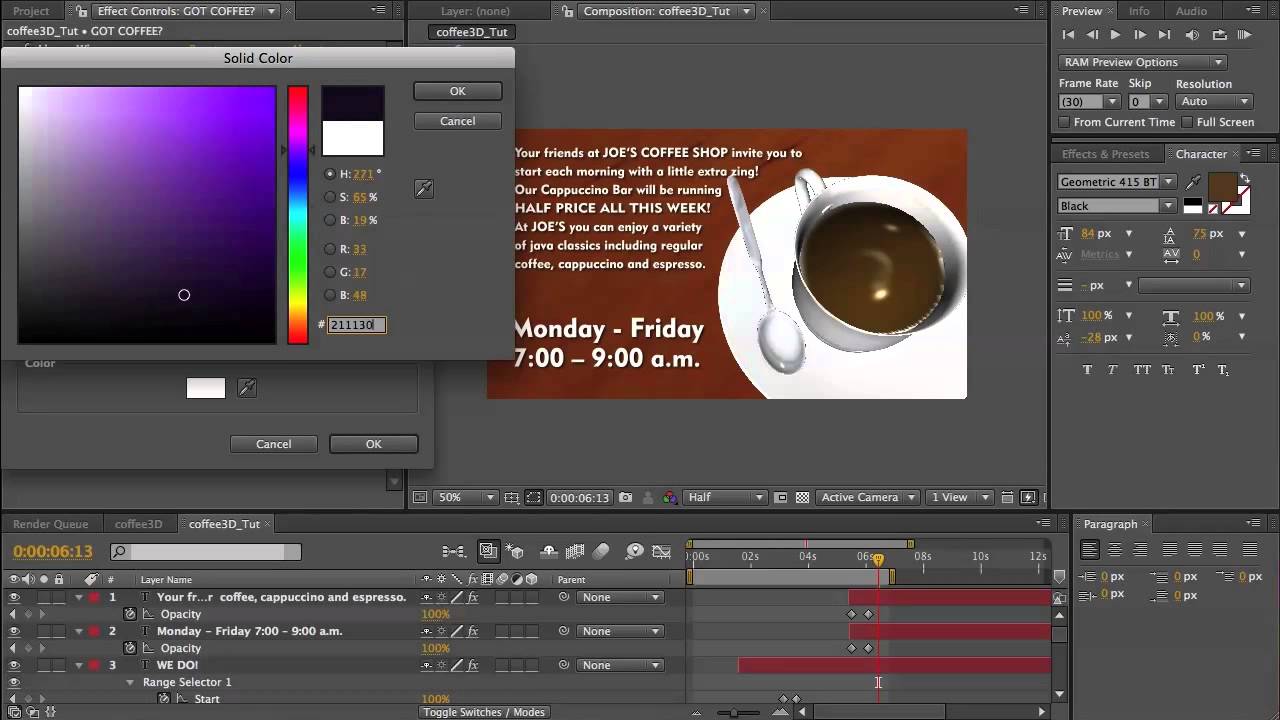Open Half resolution dropdown in viewer
Viewport: 1280px width, 720px height.
[x=726, y=497]
